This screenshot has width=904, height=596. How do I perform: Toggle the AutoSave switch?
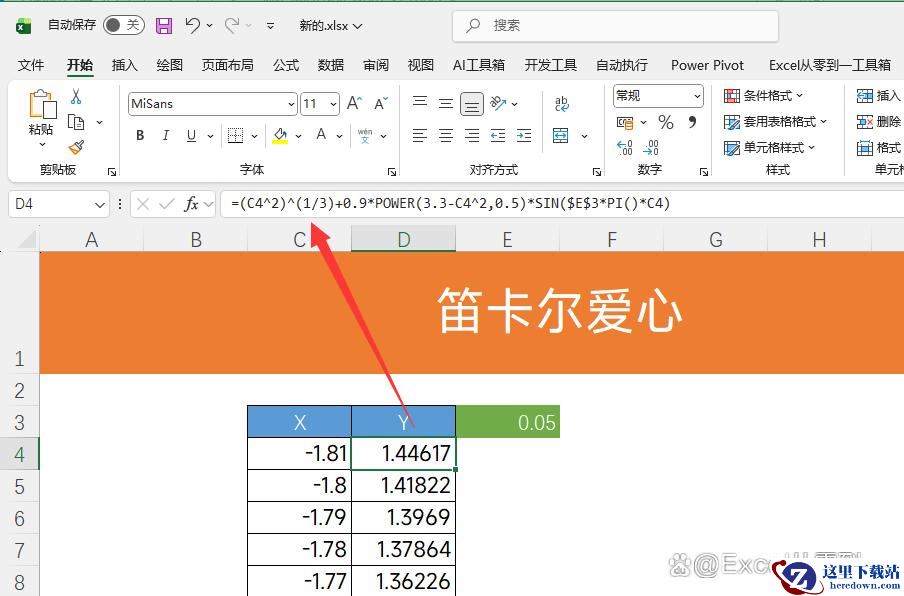pos(123,26)
